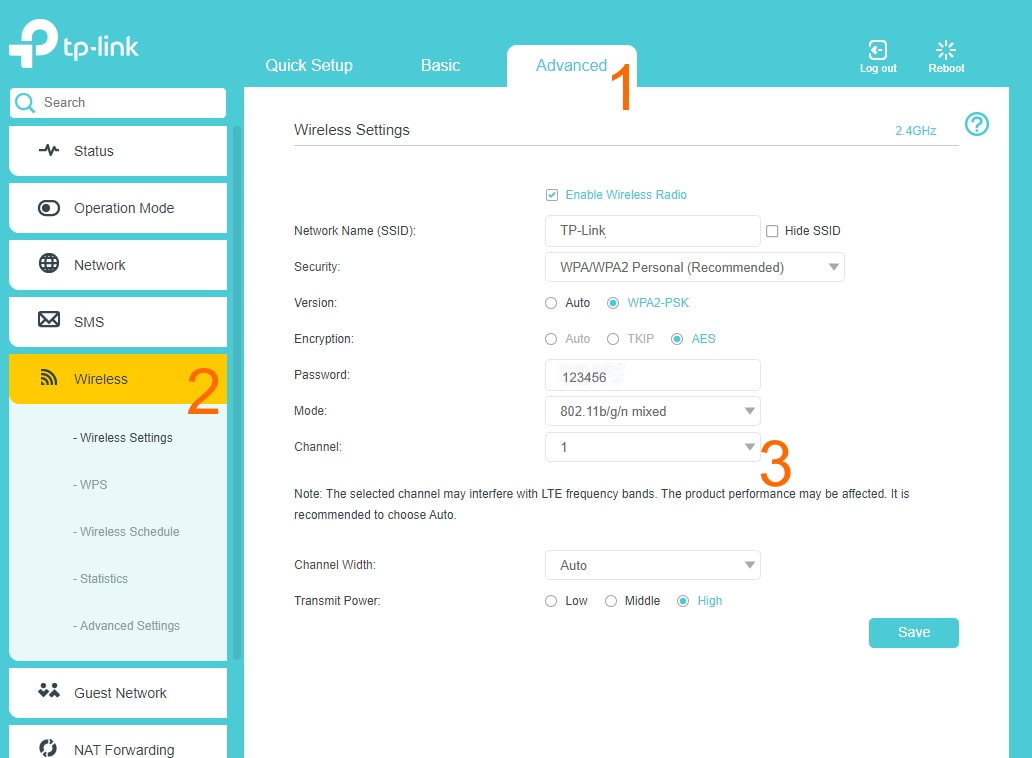Viewport: 1032px width, 758px height.
Task: Check the Hide SSID checkbox
Action: (x=772, y=231)
